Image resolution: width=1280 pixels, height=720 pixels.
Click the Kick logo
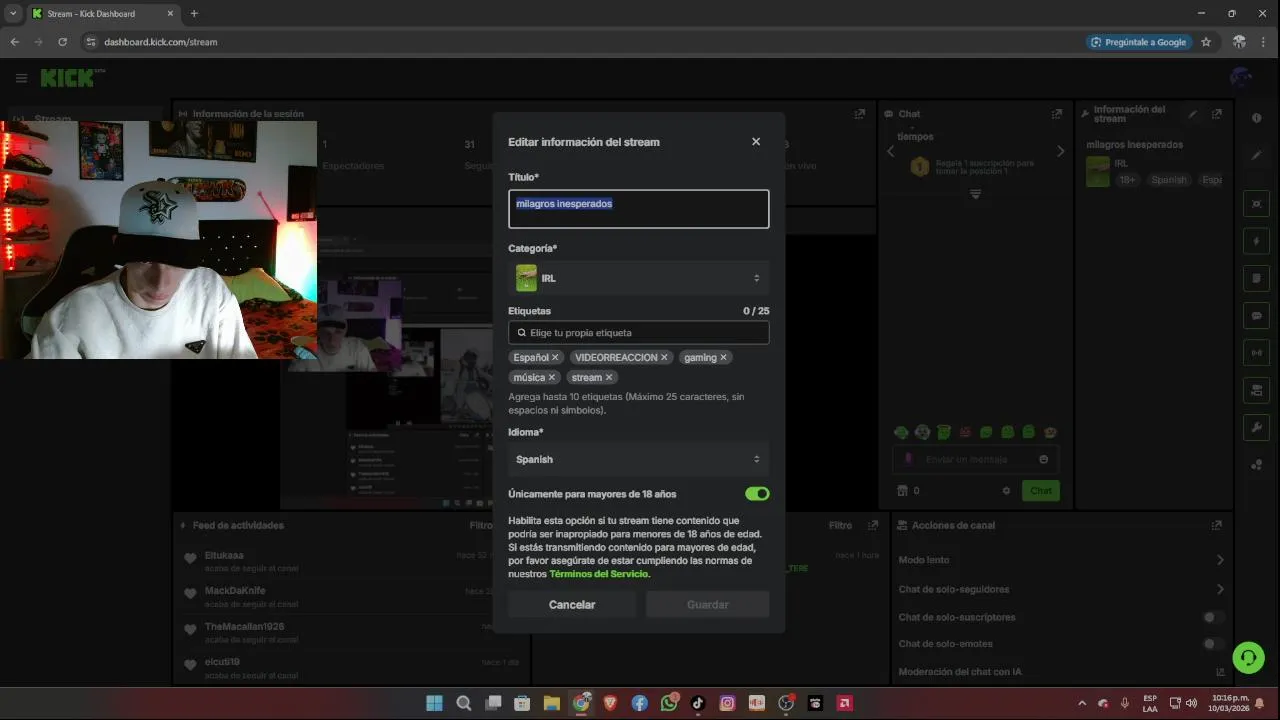point(68,78)
